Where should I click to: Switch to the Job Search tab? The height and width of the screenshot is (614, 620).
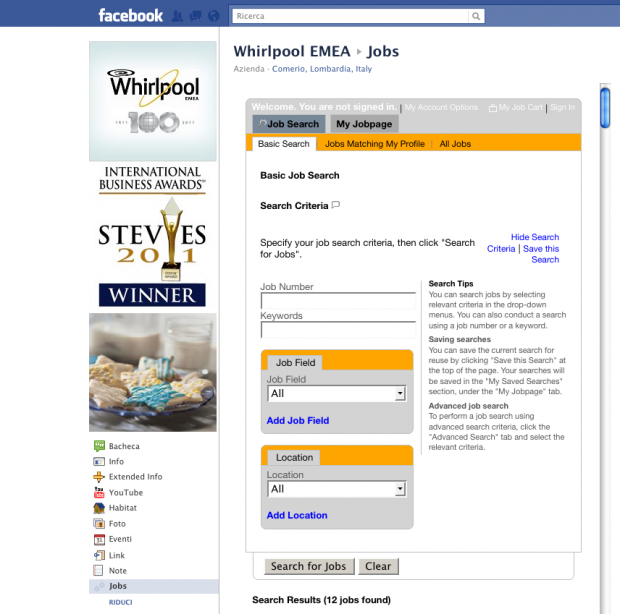[x=289, y=124]
